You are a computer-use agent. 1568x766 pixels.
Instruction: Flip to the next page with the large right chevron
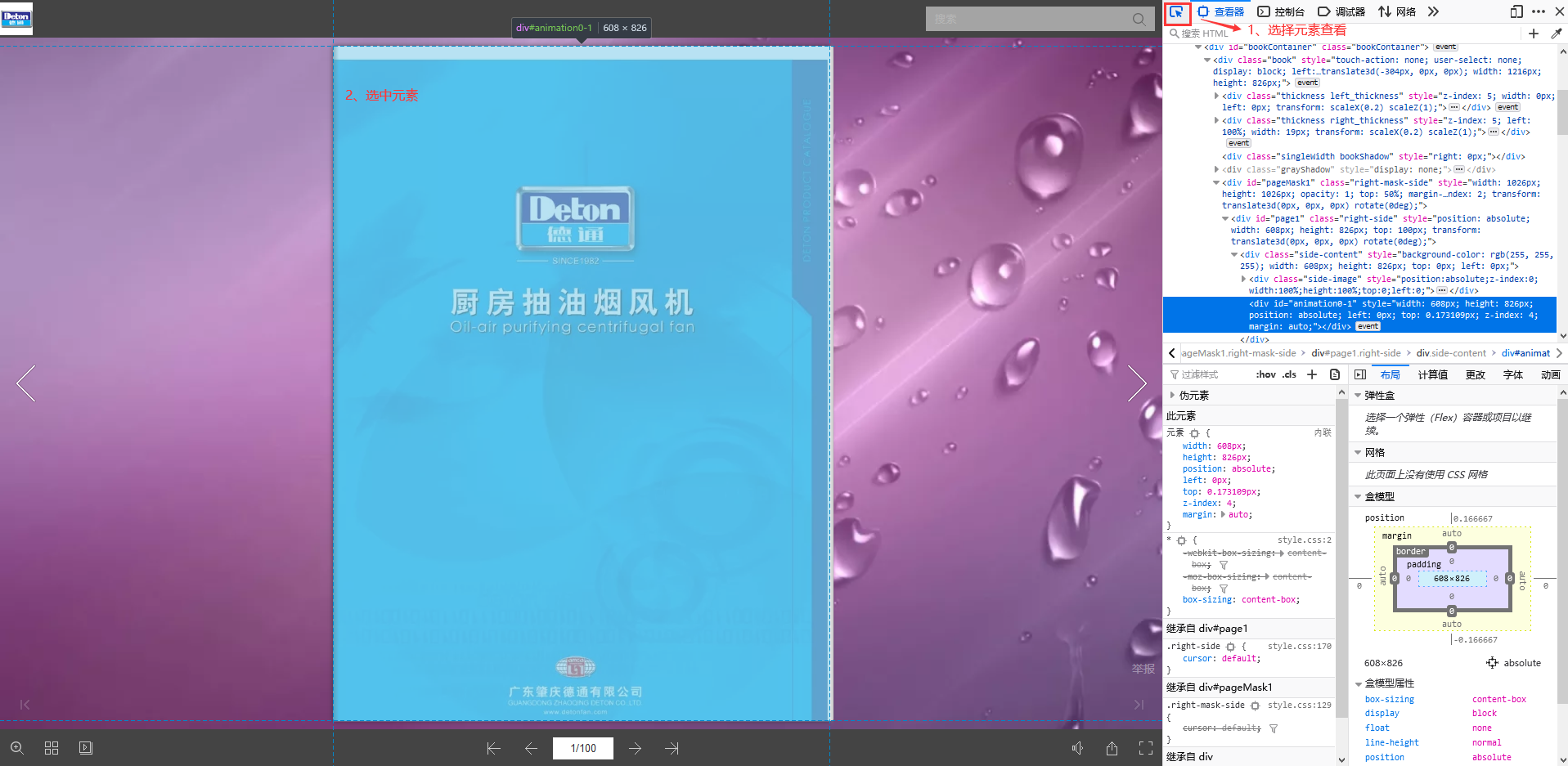1137,383
